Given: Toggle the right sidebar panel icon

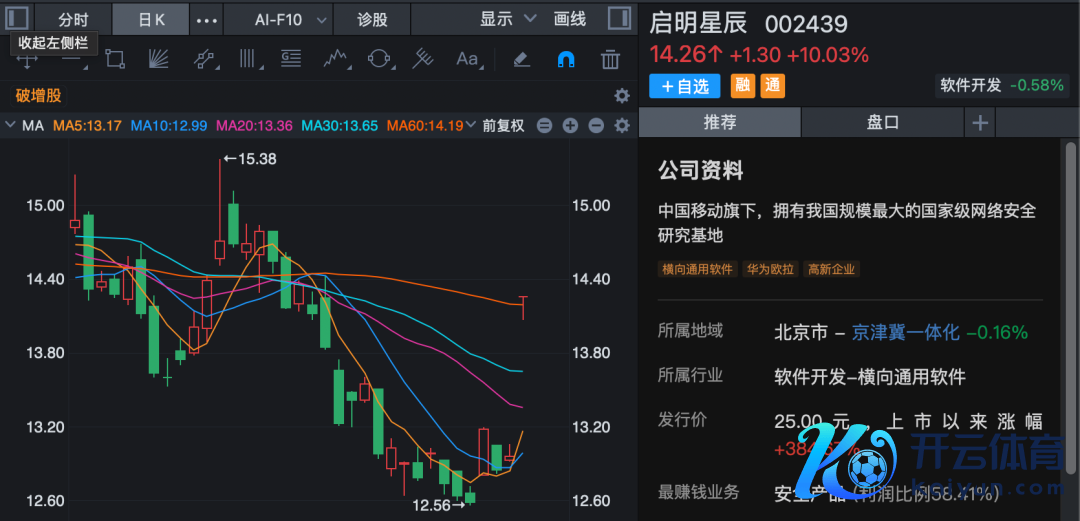Looking at the screenshot, I should [x=620, y=19].
